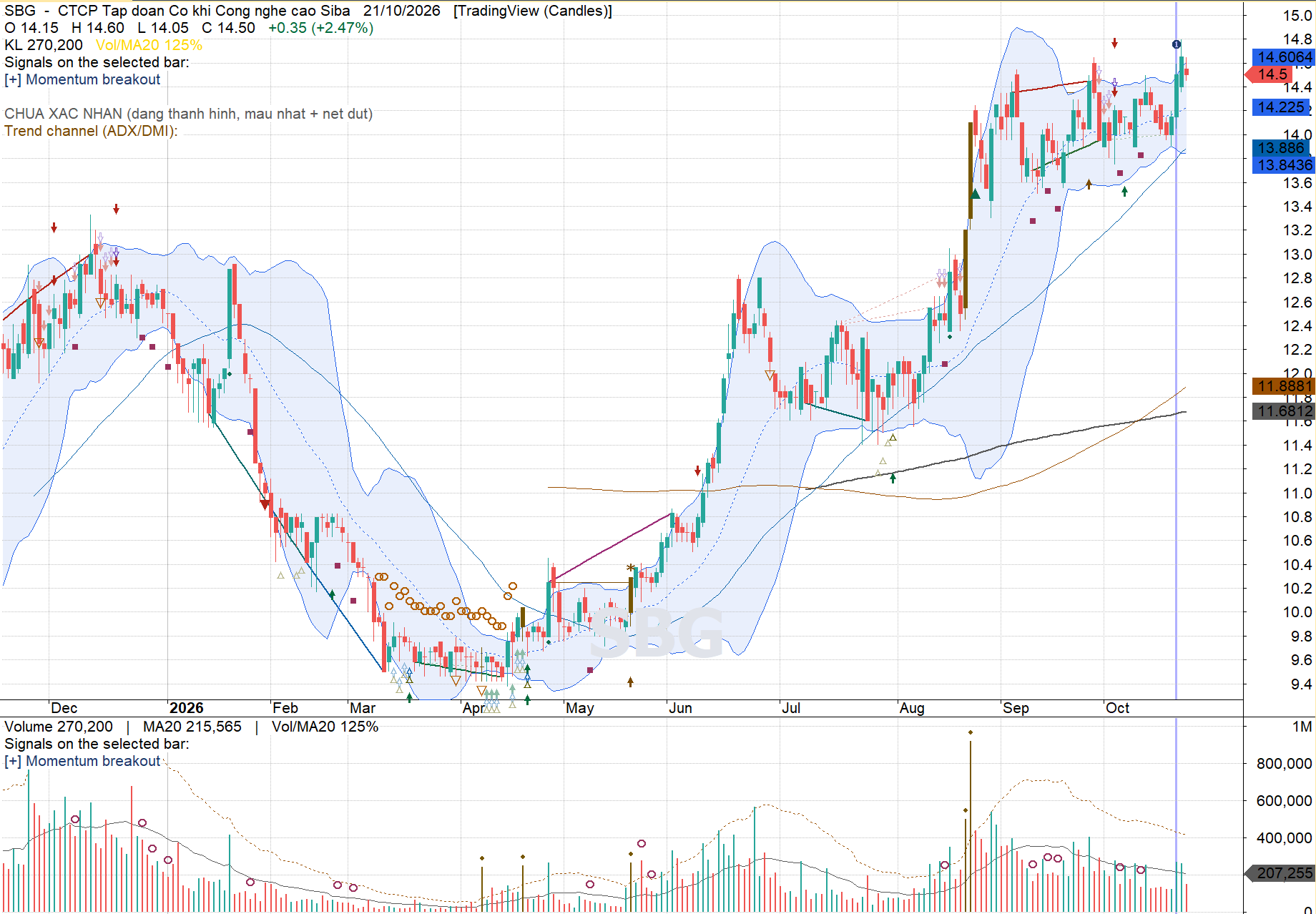Click the Vol/MA20 125% readout in the volume pane
The height and width of the screenshot is (914, 1316).
[x=325, y=727]
